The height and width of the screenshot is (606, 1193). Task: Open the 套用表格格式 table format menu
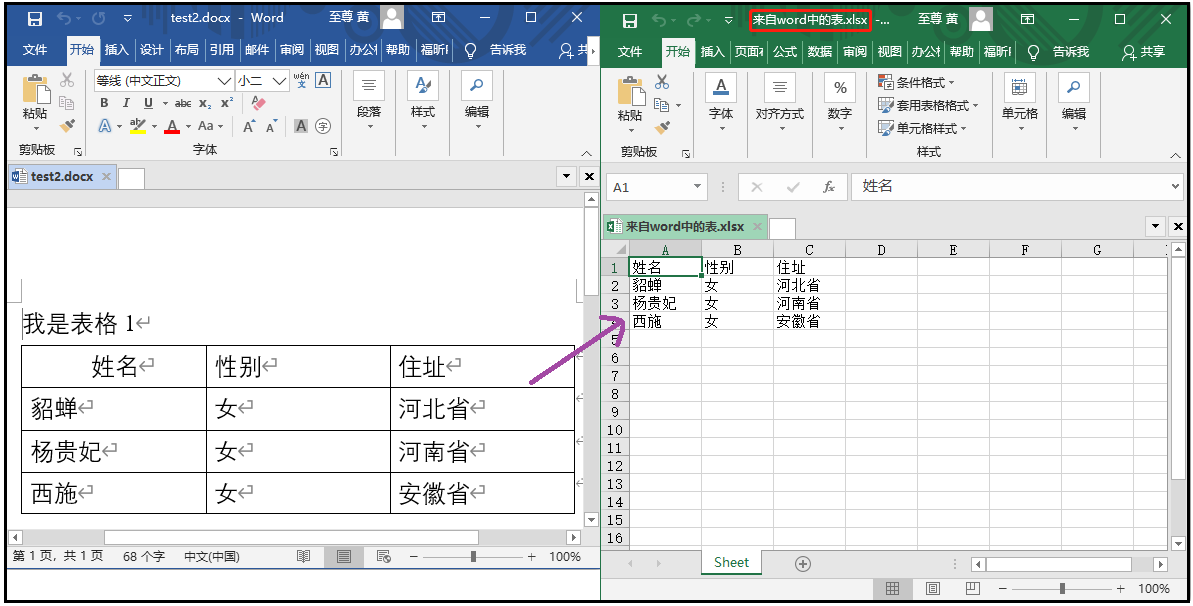(928, 105)
